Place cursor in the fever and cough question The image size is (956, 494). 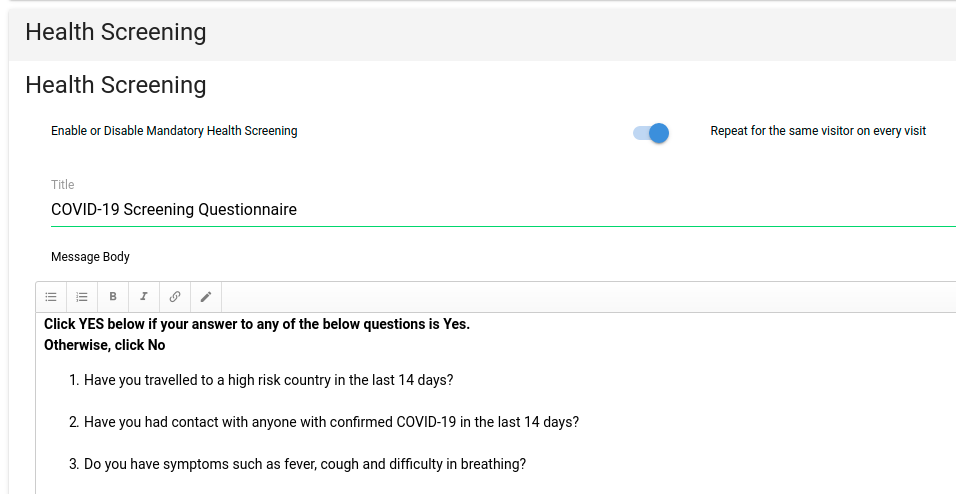tap(305, 464)
